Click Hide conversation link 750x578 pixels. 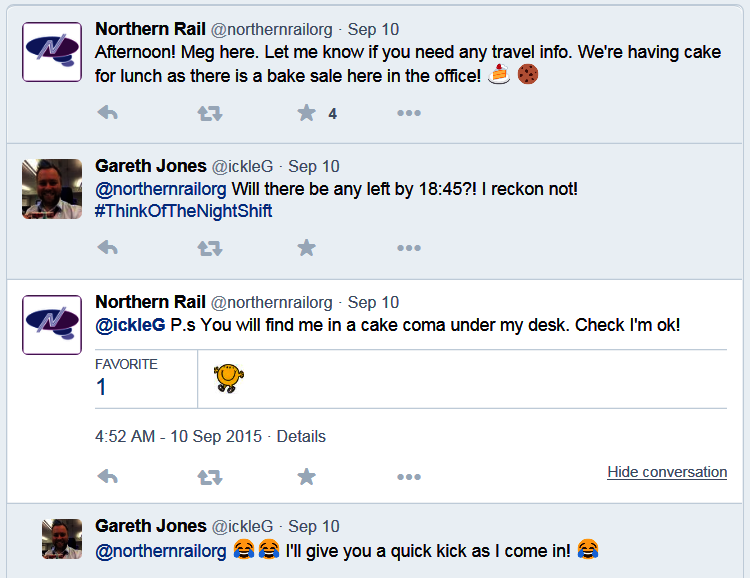666,472
